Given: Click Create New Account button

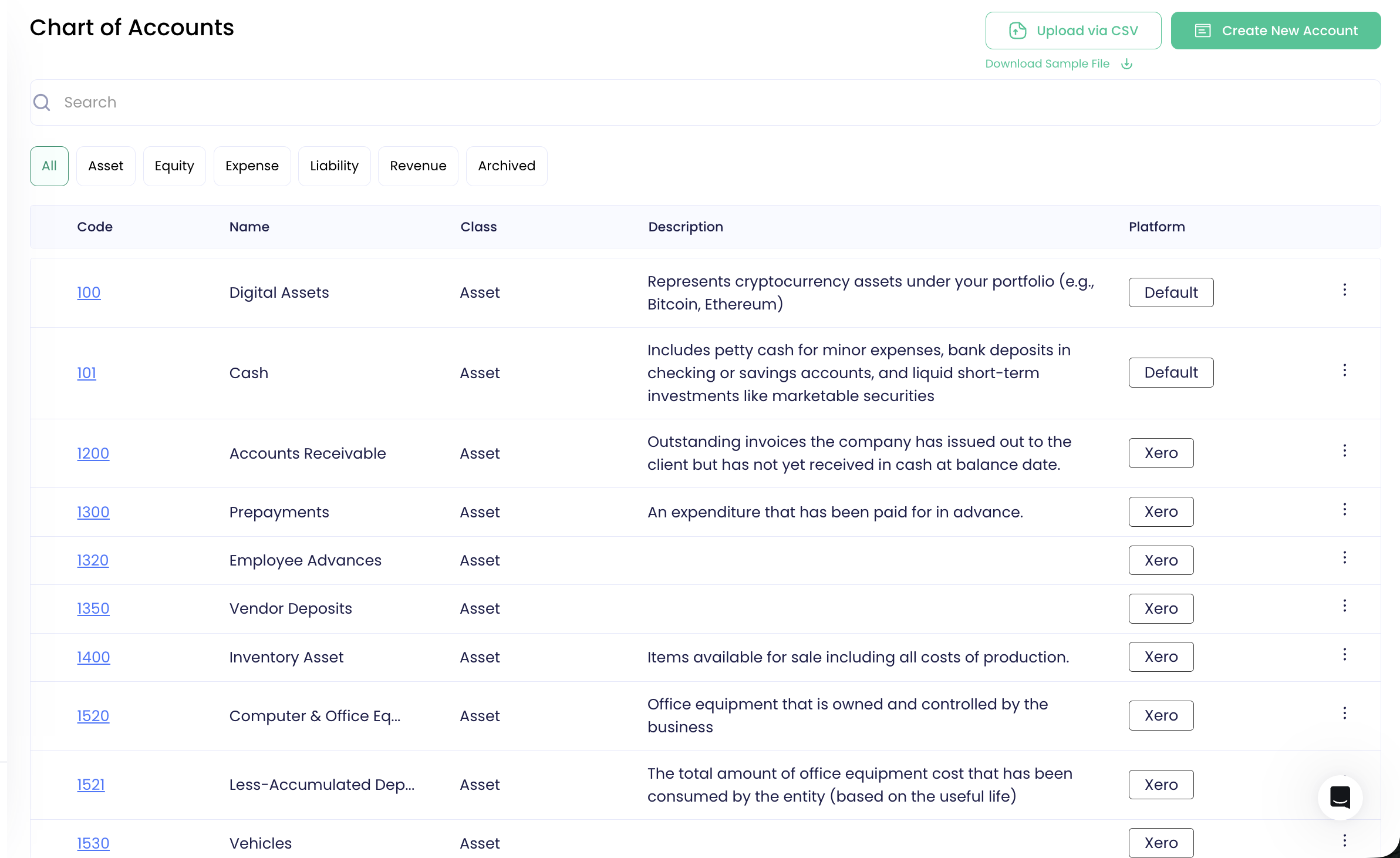Looking at the screenshot, I should (x=1276, y=31).
